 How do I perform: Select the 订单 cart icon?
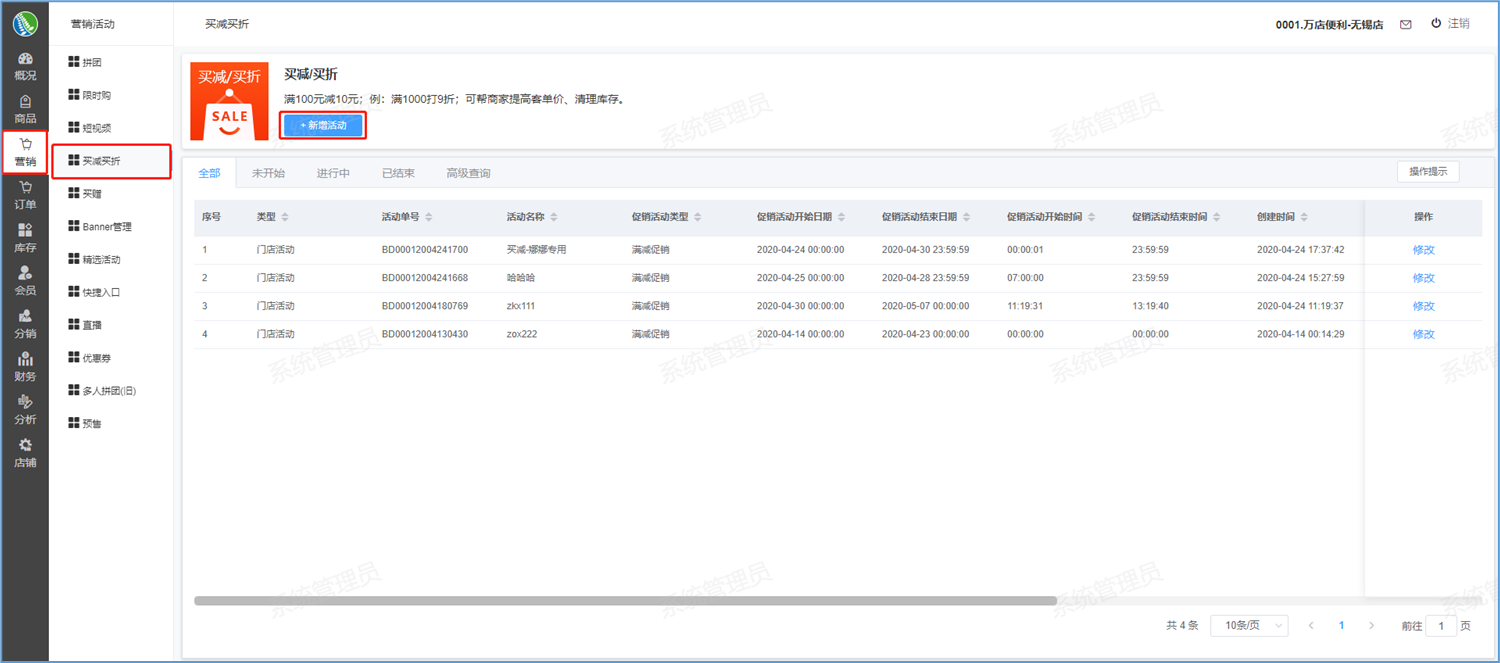pos(25,188)
